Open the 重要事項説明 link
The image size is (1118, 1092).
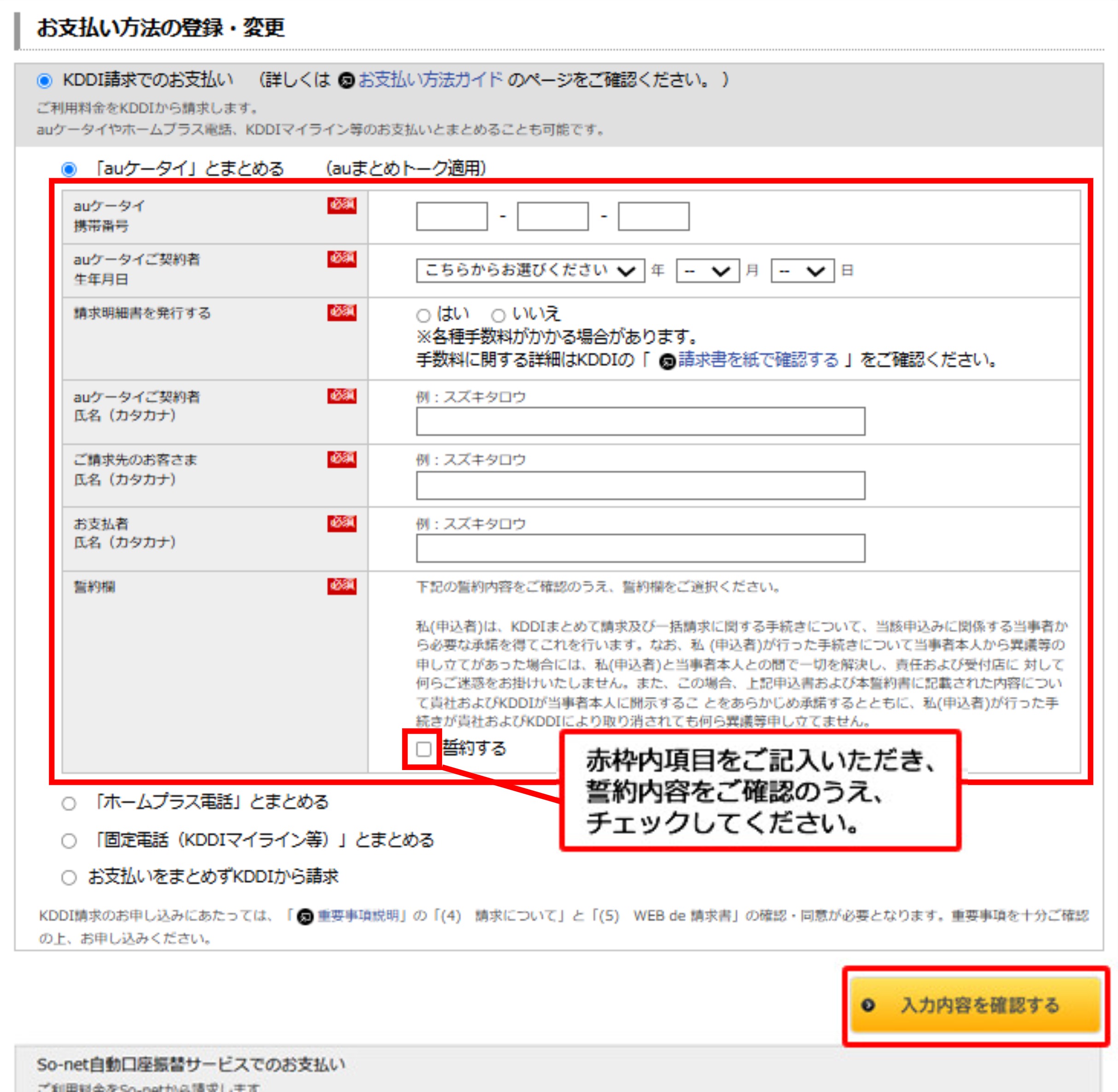click(358, 916)
